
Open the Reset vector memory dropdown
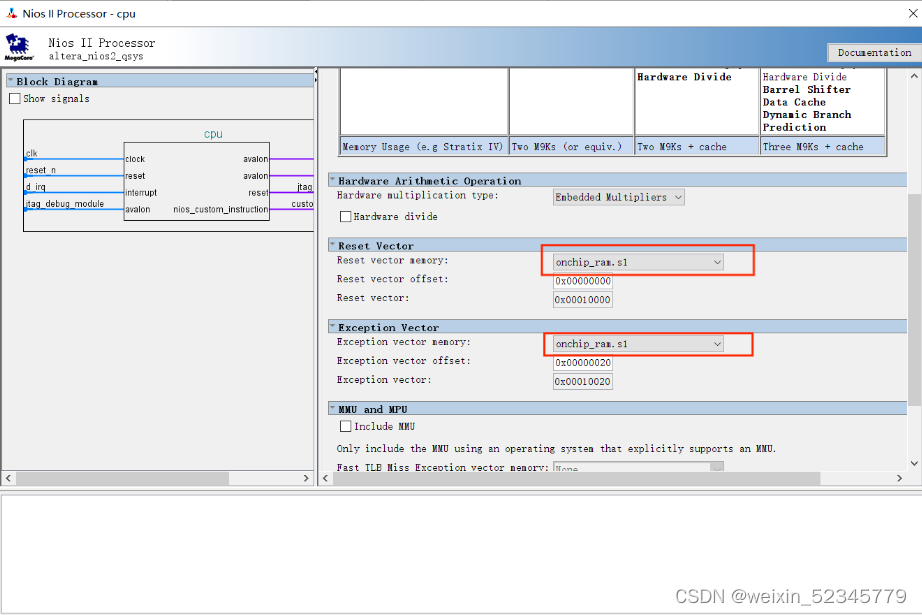(639, 262)
